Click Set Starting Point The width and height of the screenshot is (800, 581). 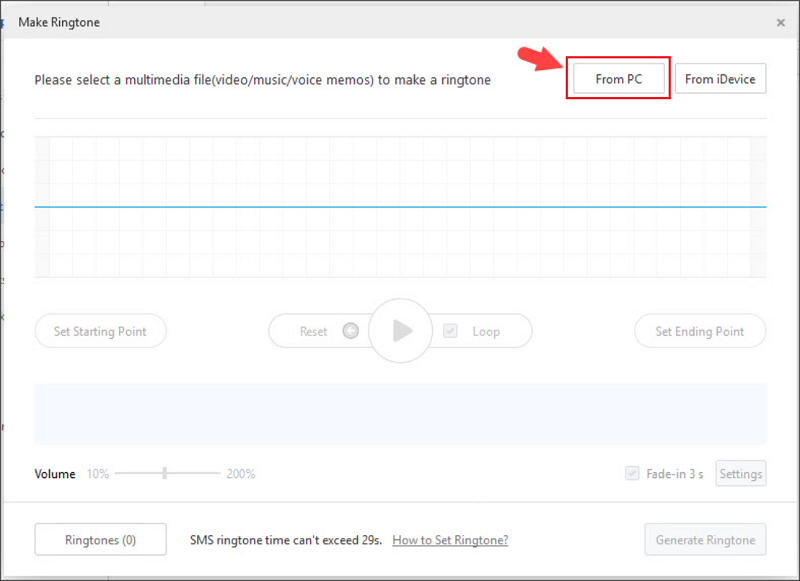[100, 331]
